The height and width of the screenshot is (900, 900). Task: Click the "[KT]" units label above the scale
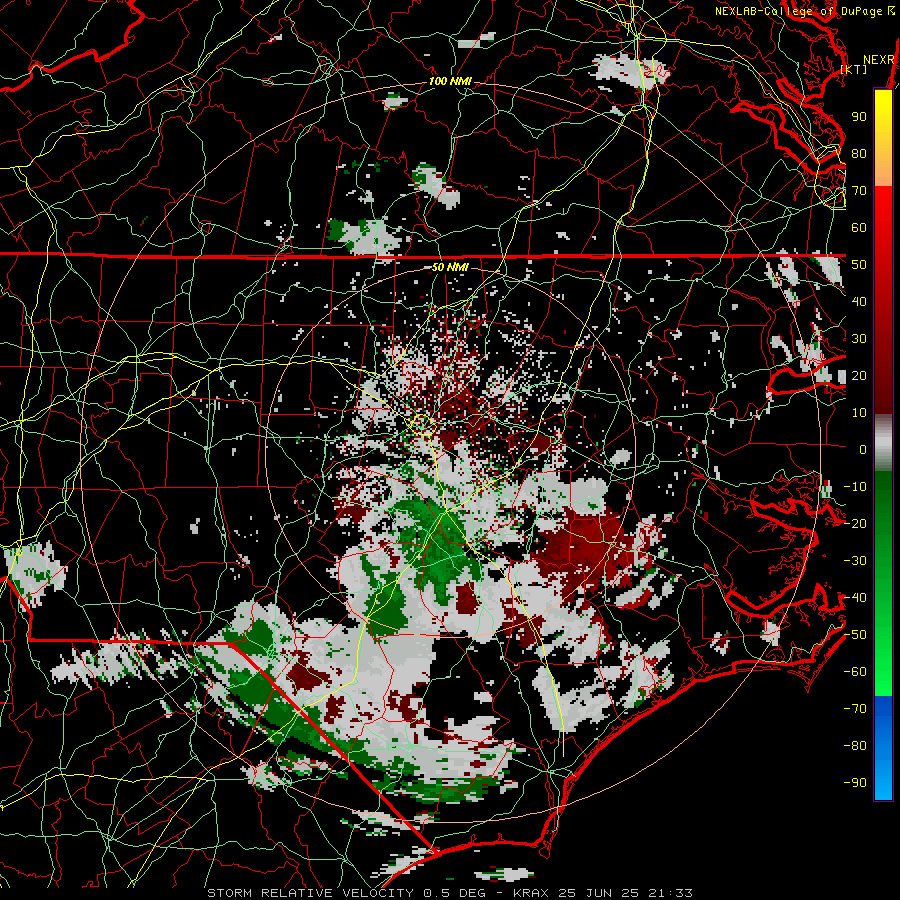click(x=853, y=69)
